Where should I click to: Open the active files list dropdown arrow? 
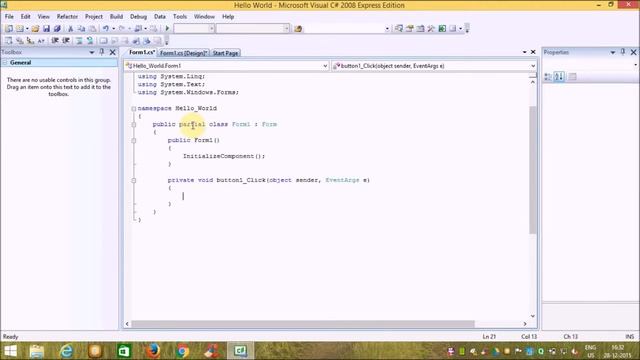524,52
